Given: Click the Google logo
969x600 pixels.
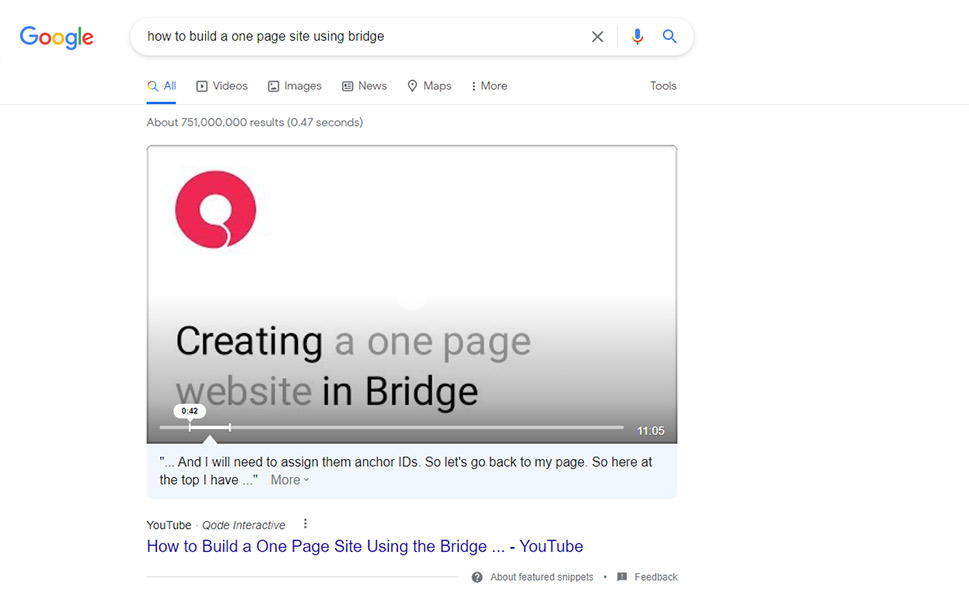Looking at the screenshot, I should (x=56, y=37).
